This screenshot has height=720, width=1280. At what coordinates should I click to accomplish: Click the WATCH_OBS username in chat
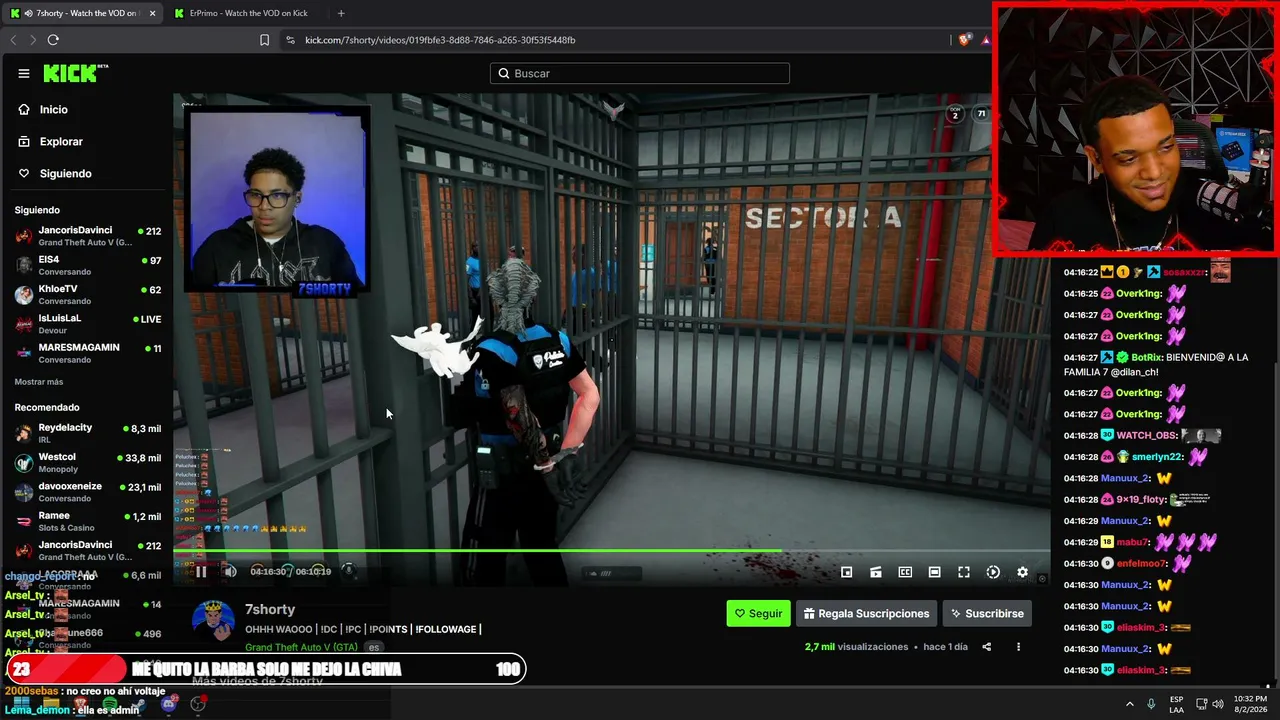(1146, 436)
